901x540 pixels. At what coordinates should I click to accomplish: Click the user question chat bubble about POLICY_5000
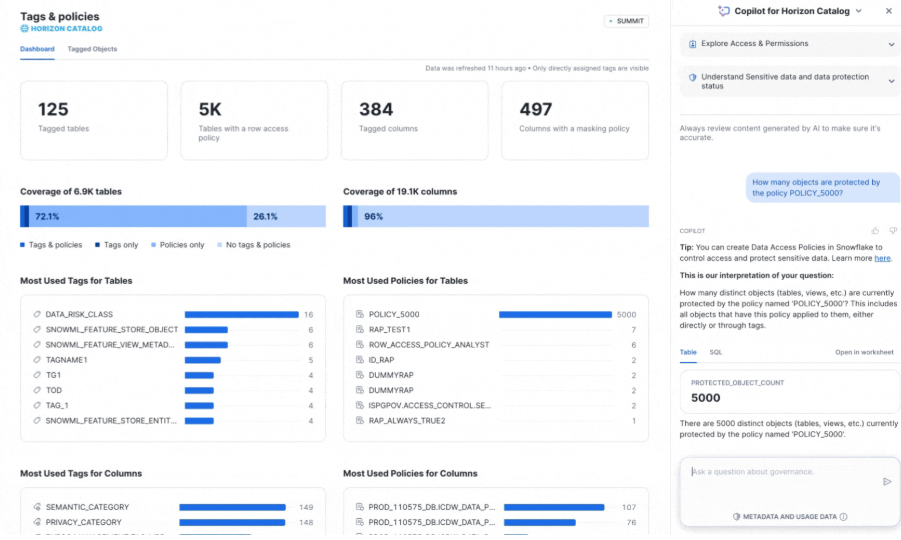click(x=823, y=187)
